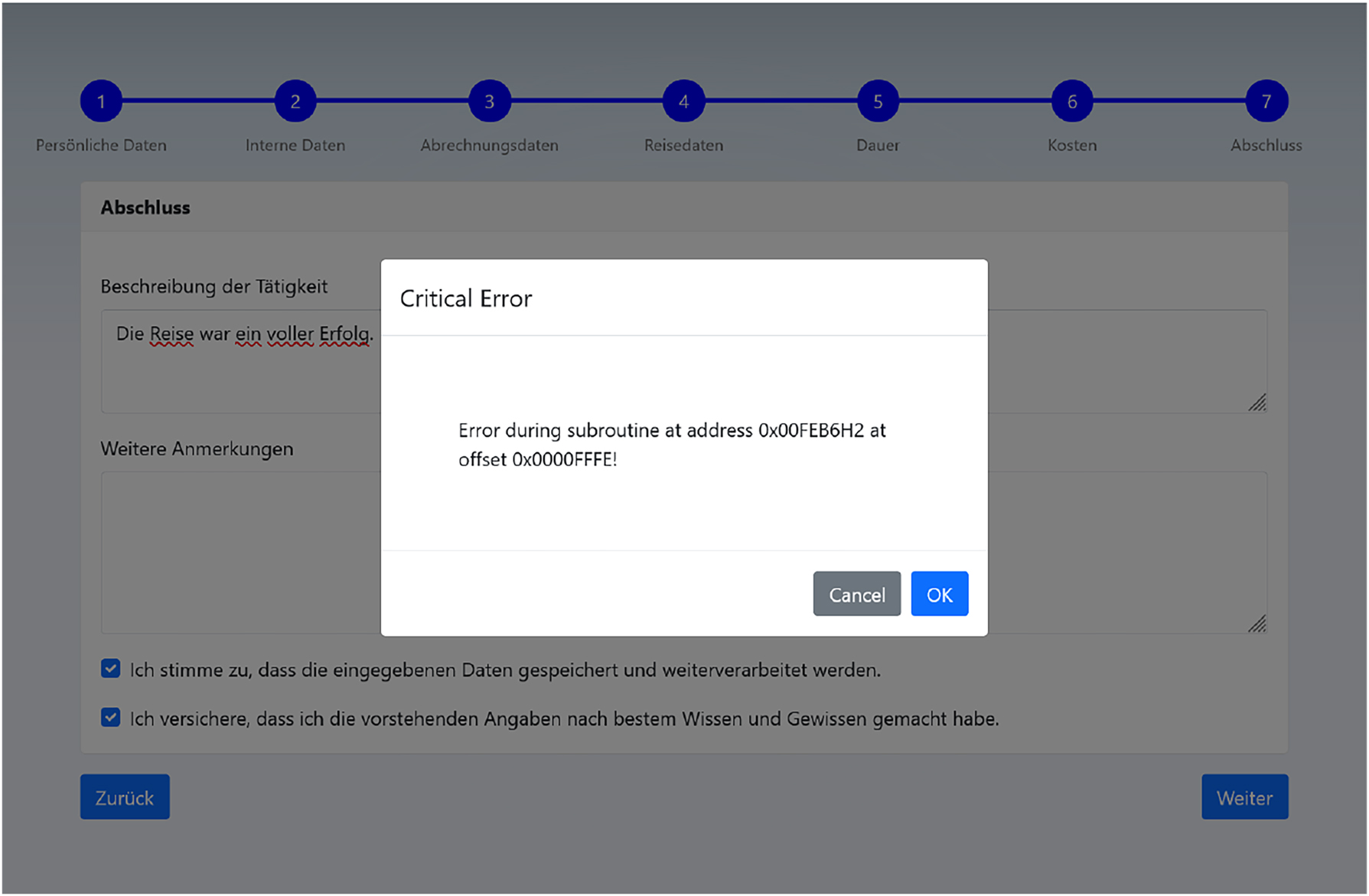Click step 5 circle for Dauer
Screen dimensions: 1369x896
pos(877,99)
